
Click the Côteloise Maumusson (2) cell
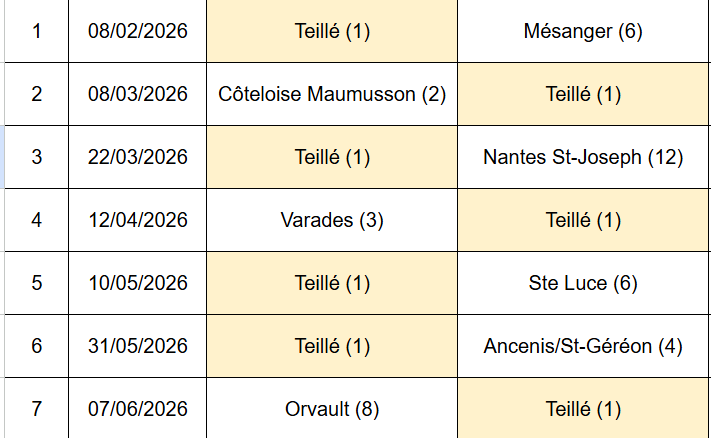point(332,94)
